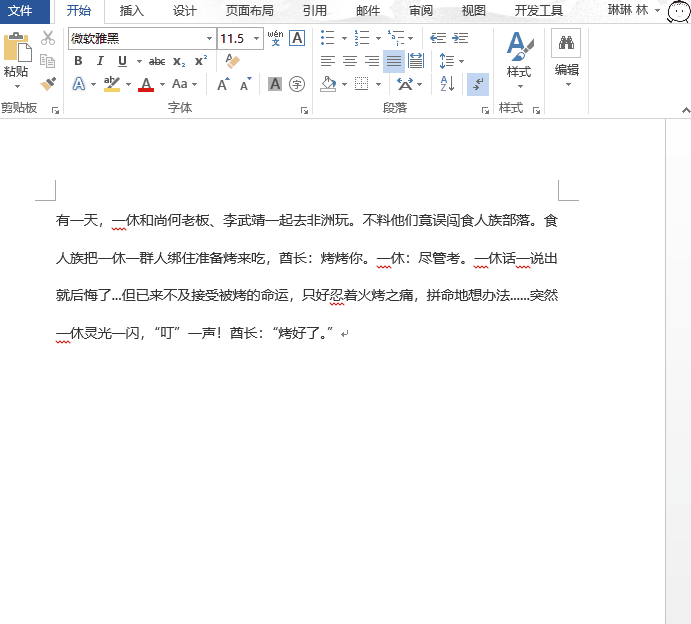Switch to the Review tab

[x=421, y=11]
